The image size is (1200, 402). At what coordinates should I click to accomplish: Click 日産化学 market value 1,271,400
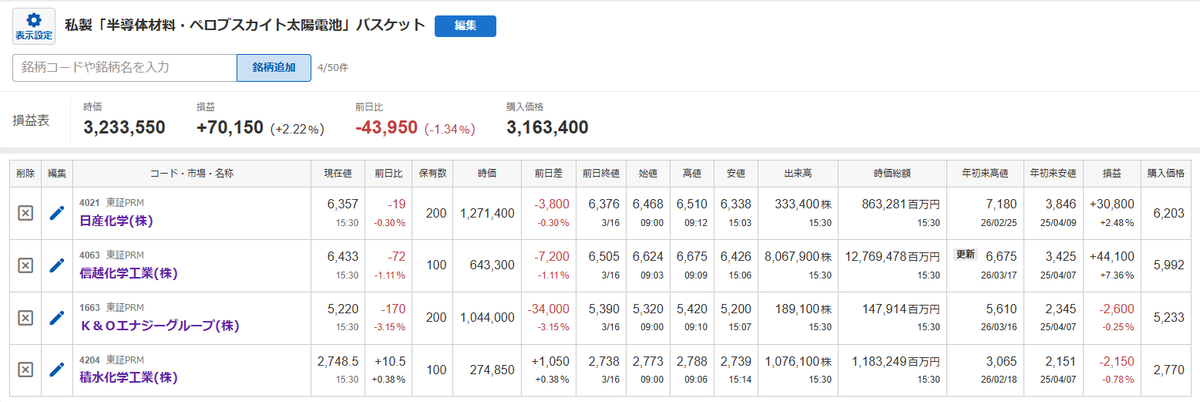487,213
